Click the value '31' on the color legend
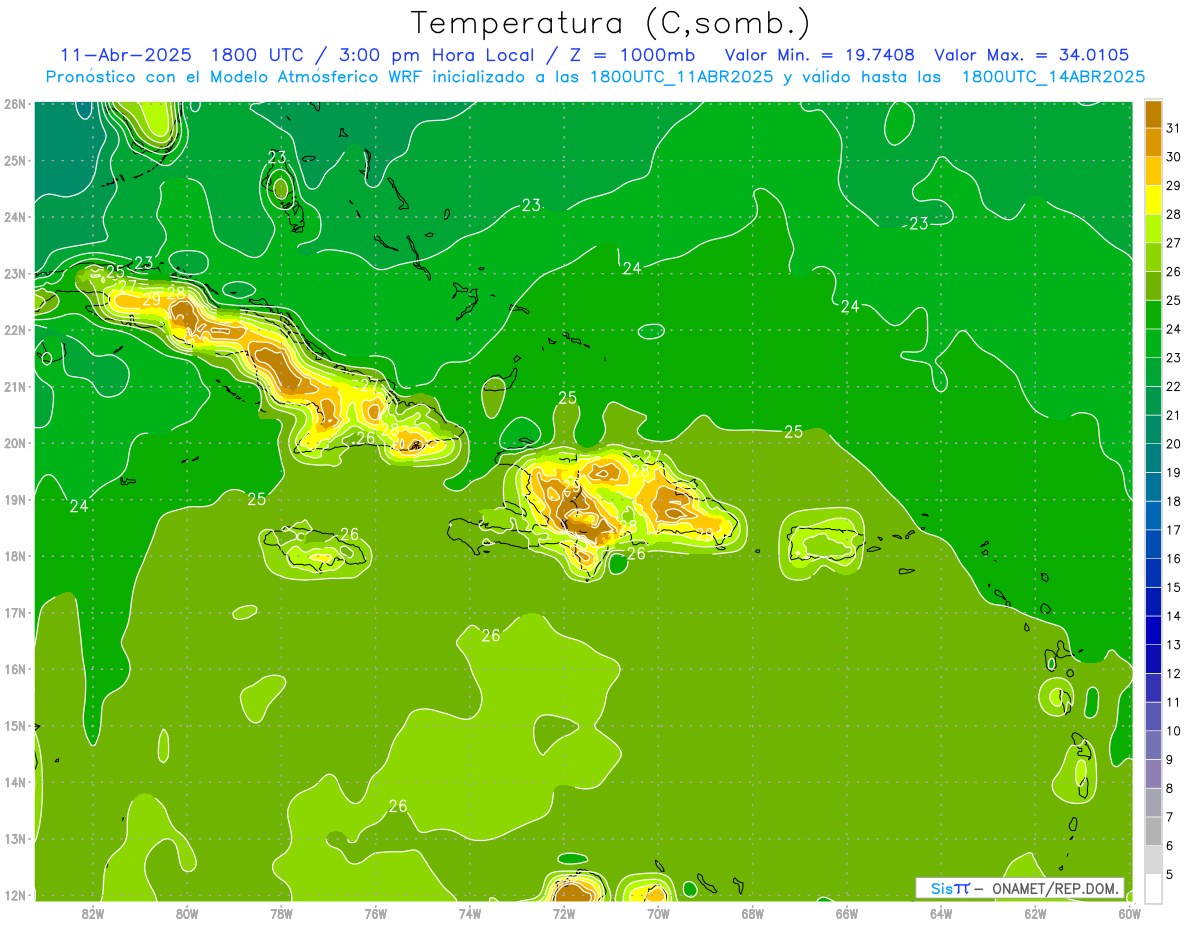 coord(1174,128)
